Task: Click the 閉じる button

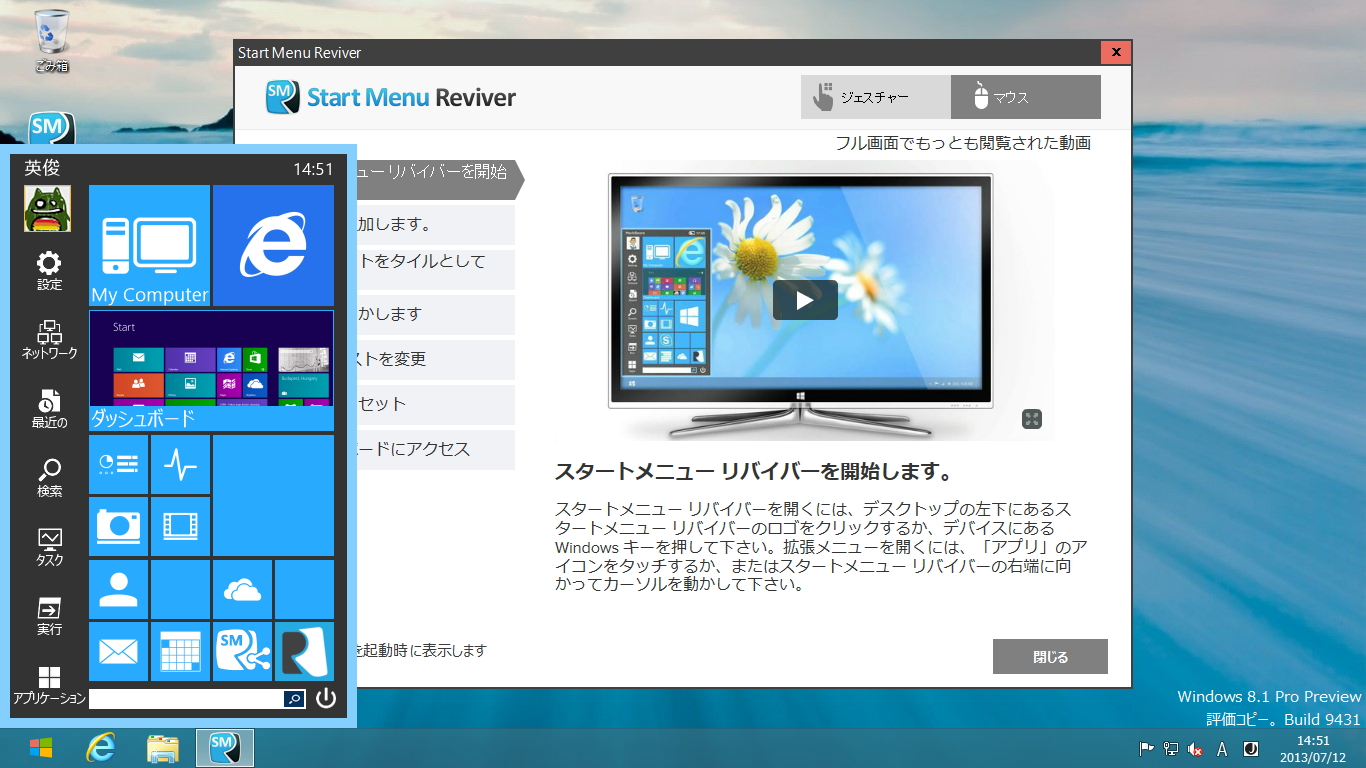Action: coord(1049,656)
